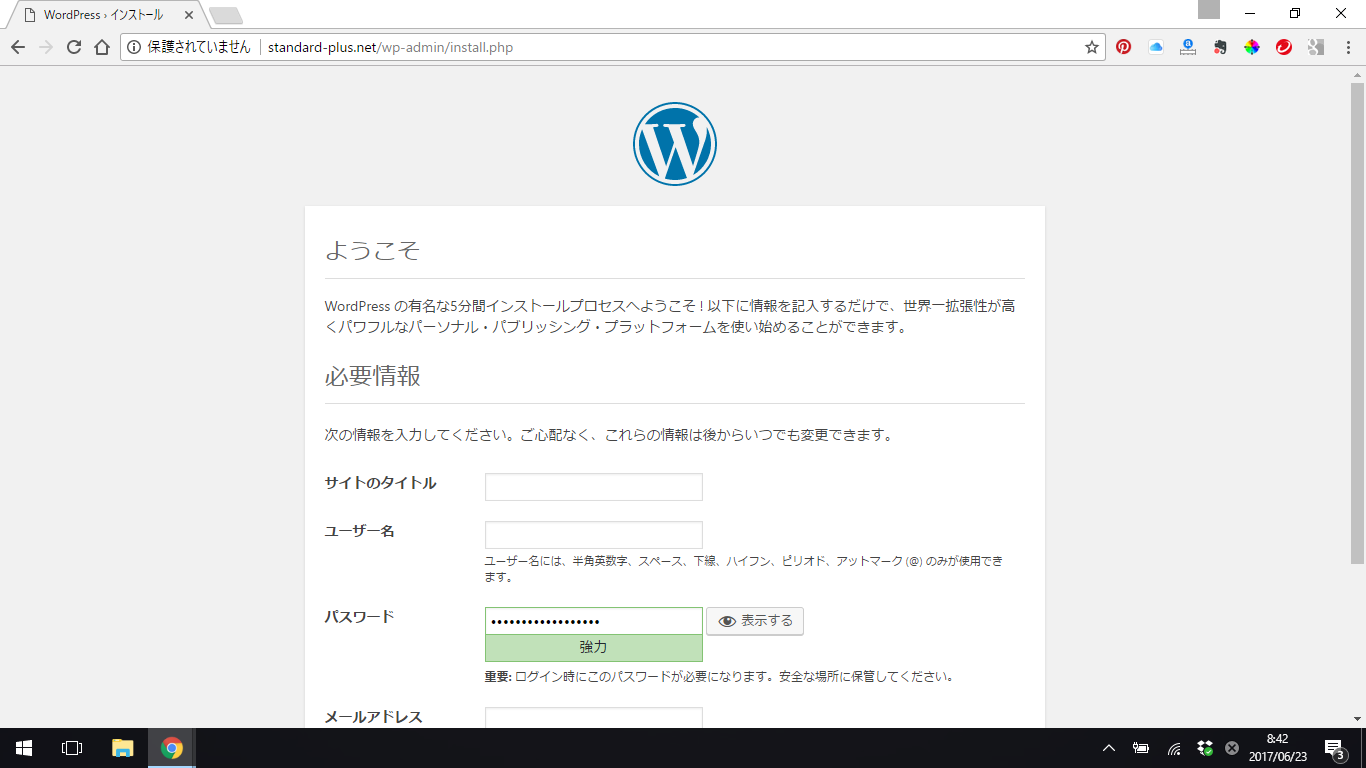Open the gray Google extension icon
The image size is (1366, 768).
[1316, 47]
